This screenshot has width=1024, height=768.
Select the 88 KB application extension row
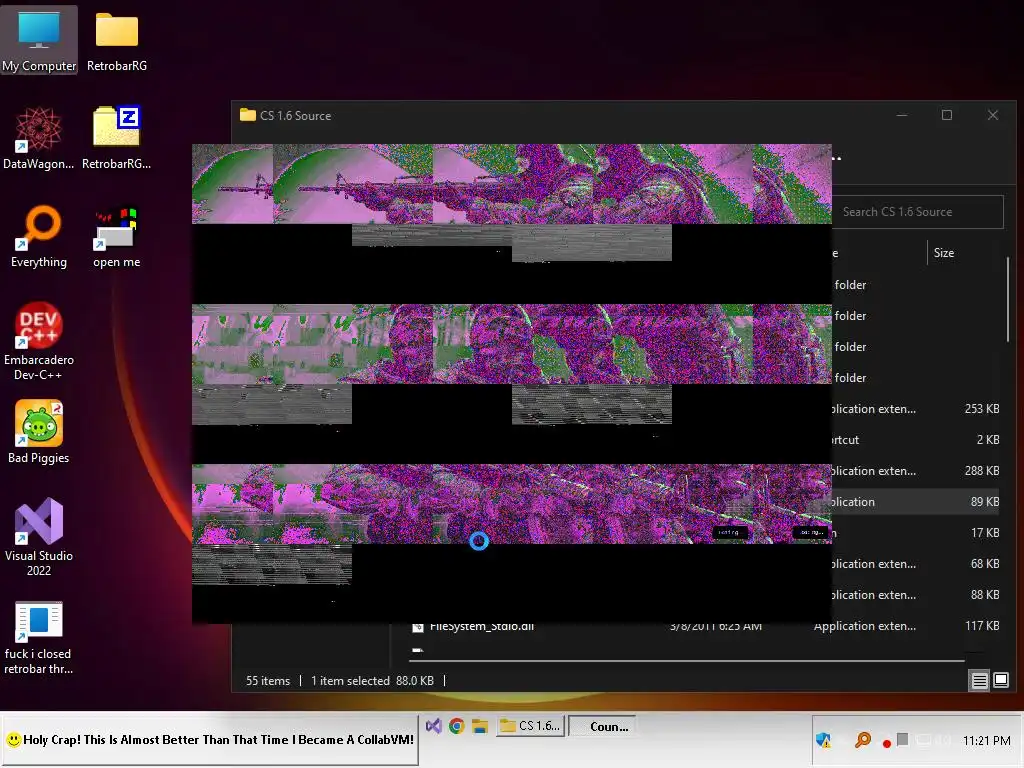pyautogui.click(x=916, y=595)
